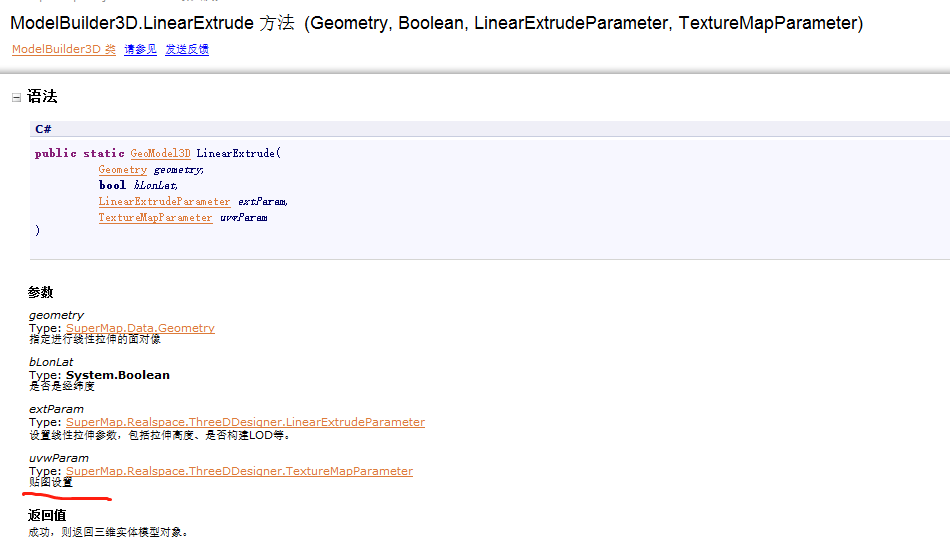Click the 语法 section heading
This screenshot has width=950, height=548.
point(42,96)
